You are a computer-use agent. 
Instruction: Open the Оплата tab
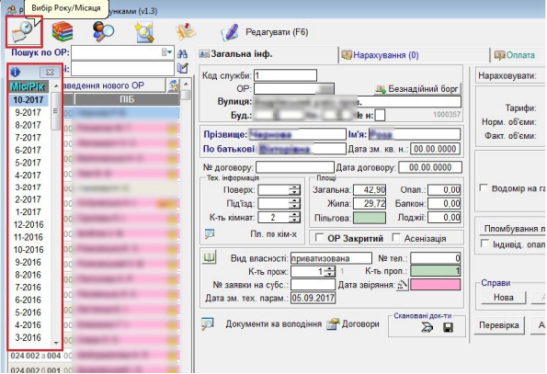515,55
